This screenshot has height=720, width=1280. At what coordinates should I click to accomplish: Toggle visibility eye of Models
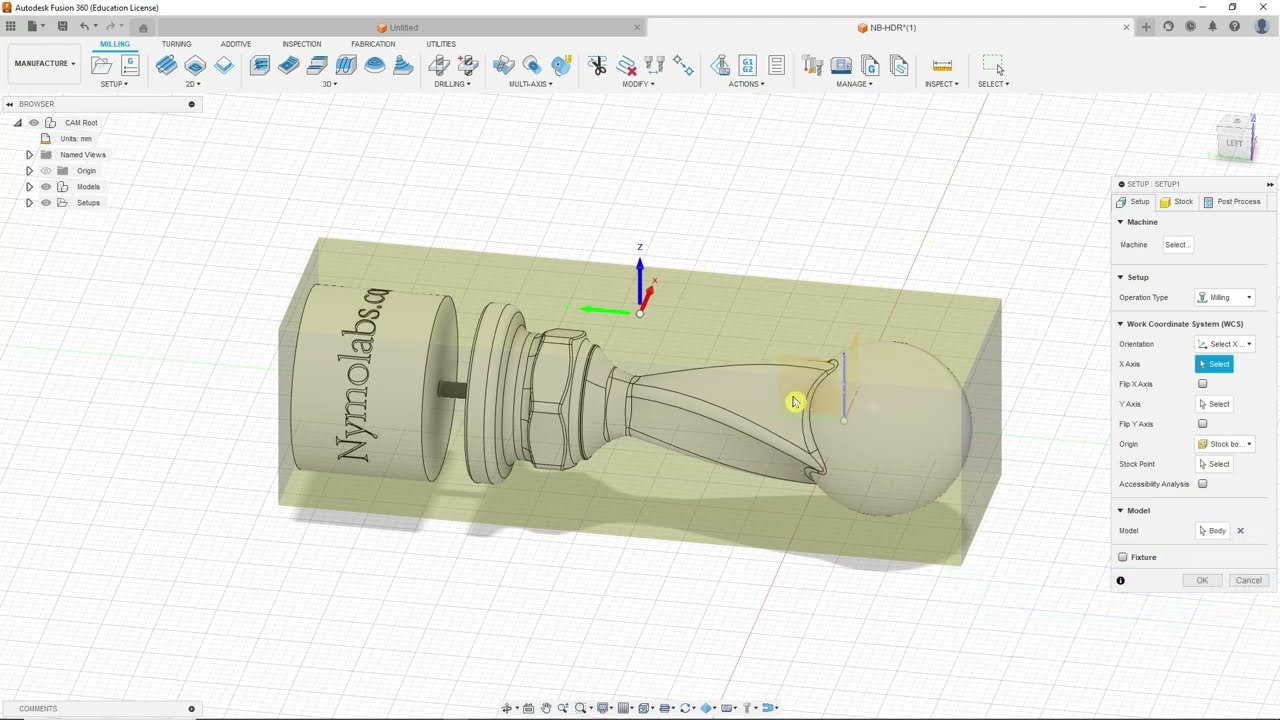pos(45,187)
